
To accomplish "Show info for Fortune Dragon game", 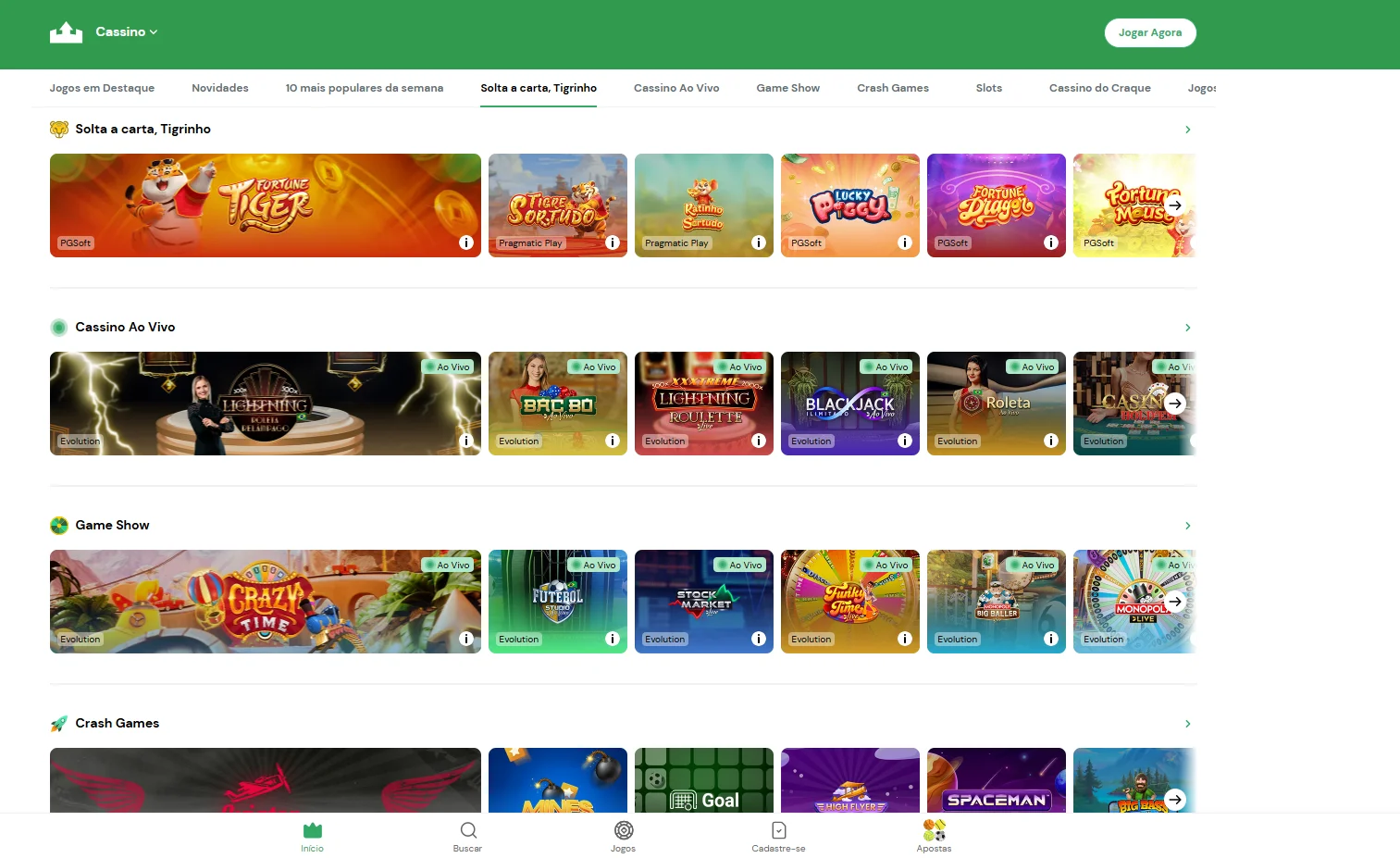I will point(1051,242).
